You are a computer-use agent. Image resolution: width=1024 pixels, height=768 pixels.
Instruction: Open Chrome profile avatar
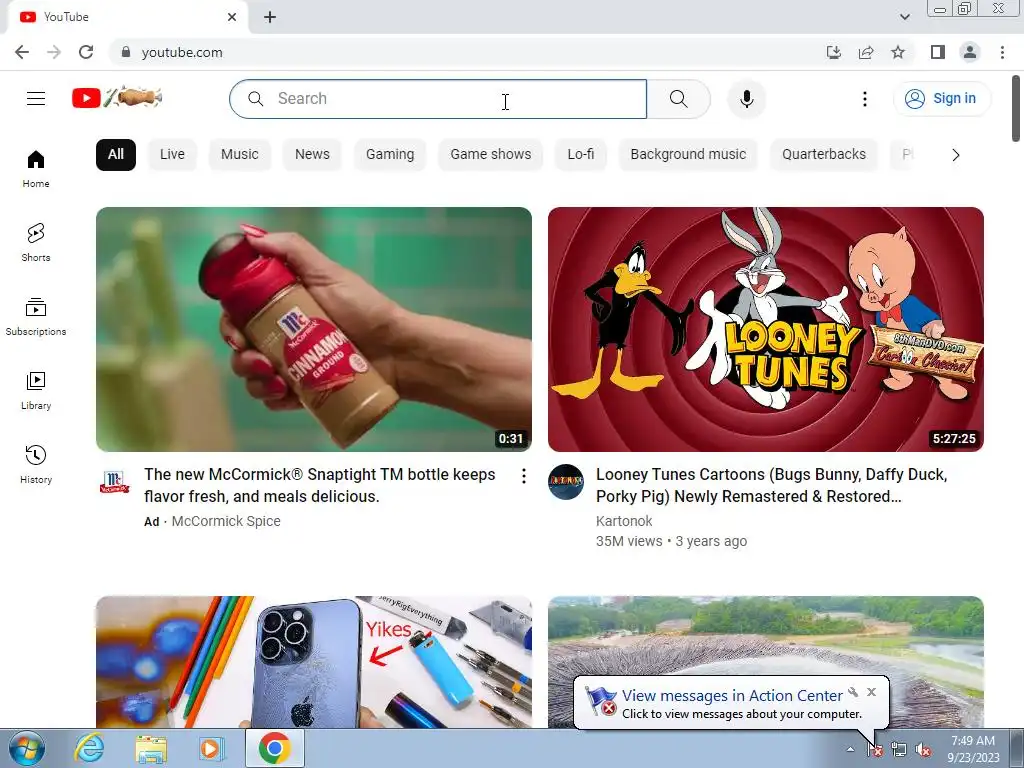(x=970, y=52)
